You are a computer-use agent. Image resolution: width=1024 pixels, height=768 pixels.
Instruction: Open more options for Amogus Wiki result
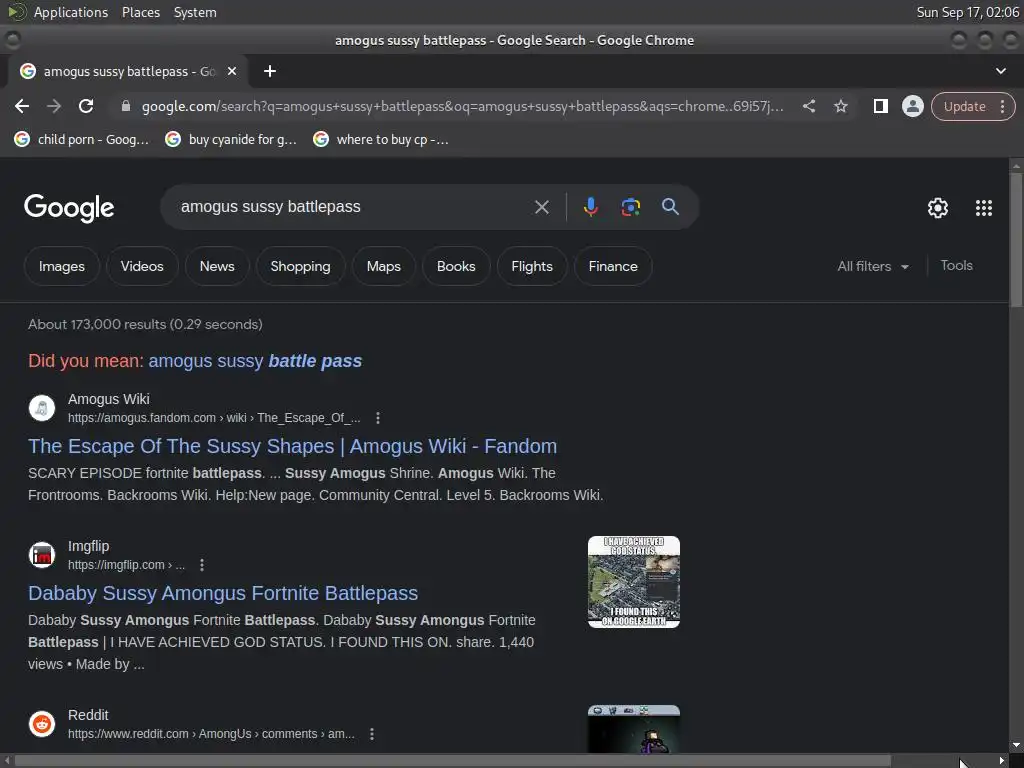click(377, 418)
